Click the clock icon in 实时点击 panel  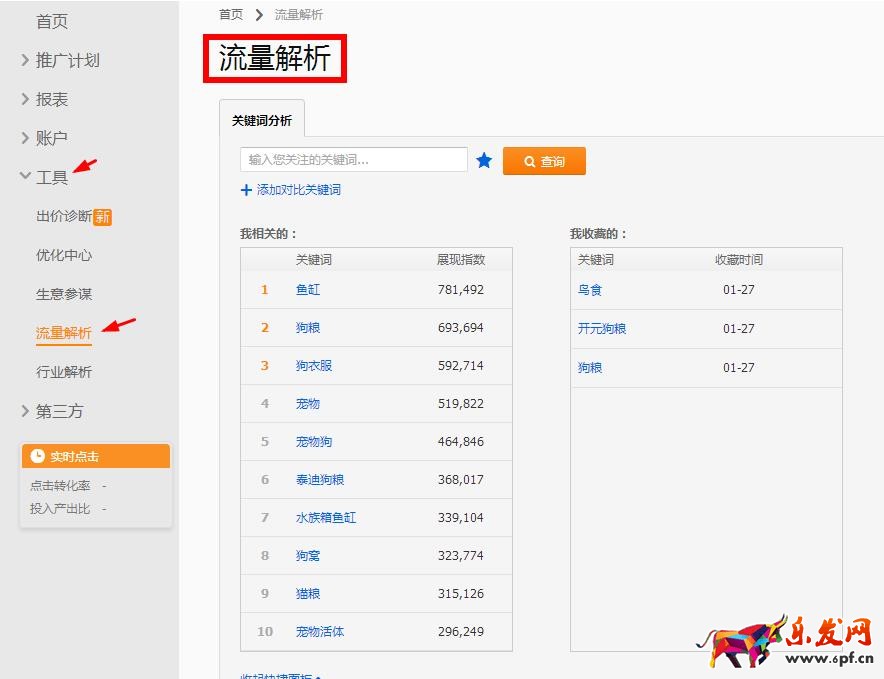(38, 456)
